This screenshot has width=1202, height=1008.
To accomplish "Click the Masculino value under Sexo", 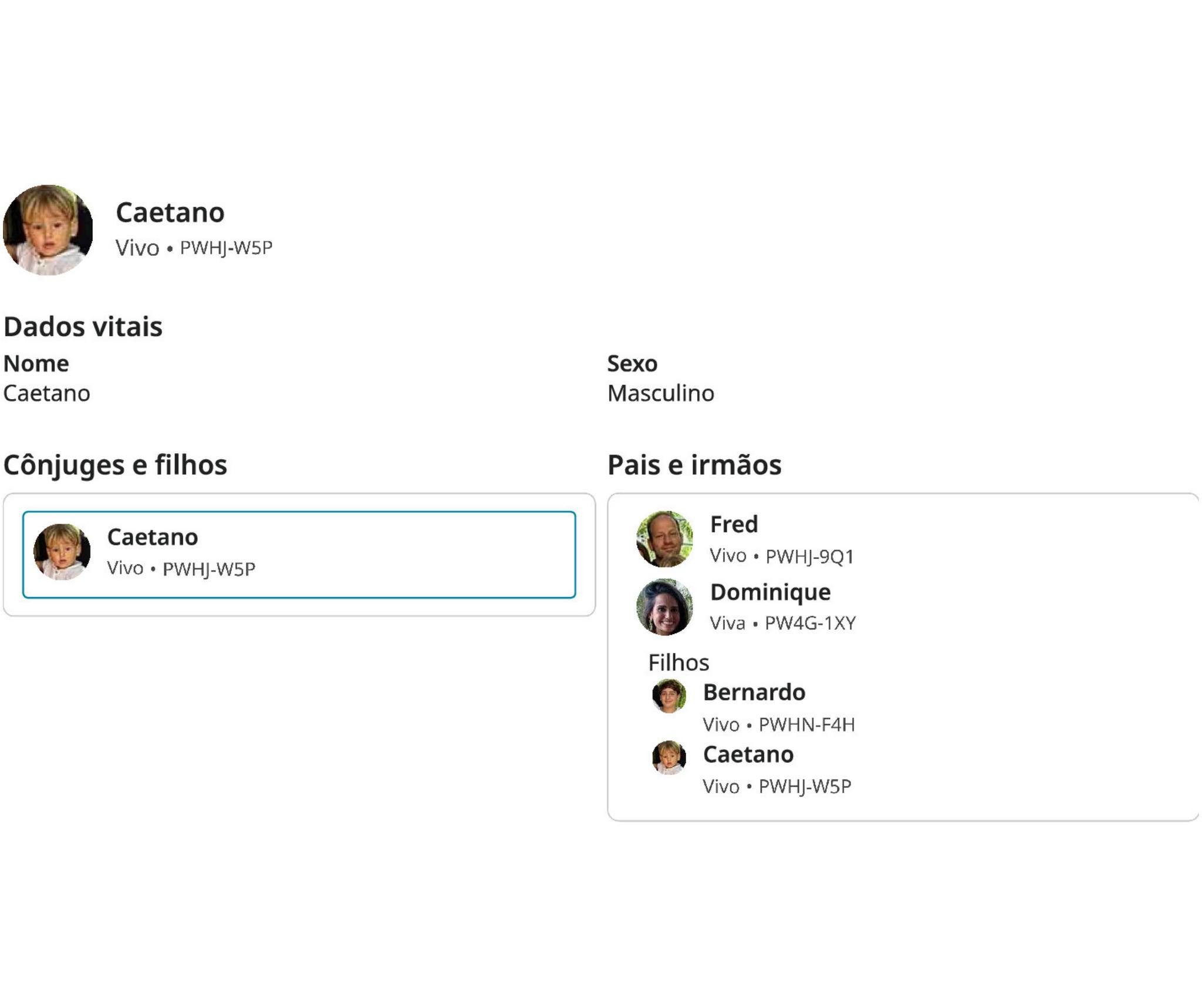I will pyautogui.click(x=660, y=393).
